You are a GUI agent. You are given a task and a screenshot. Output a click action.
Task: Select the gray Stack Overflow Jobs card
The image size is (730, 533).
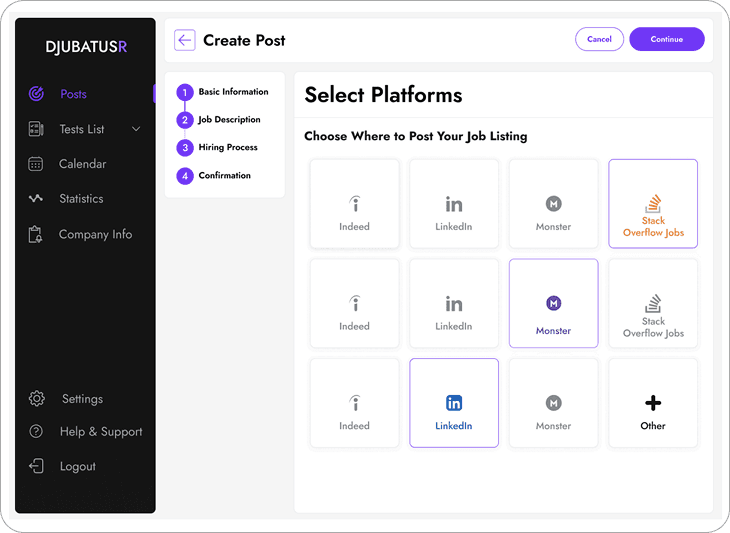pos(653,304)
